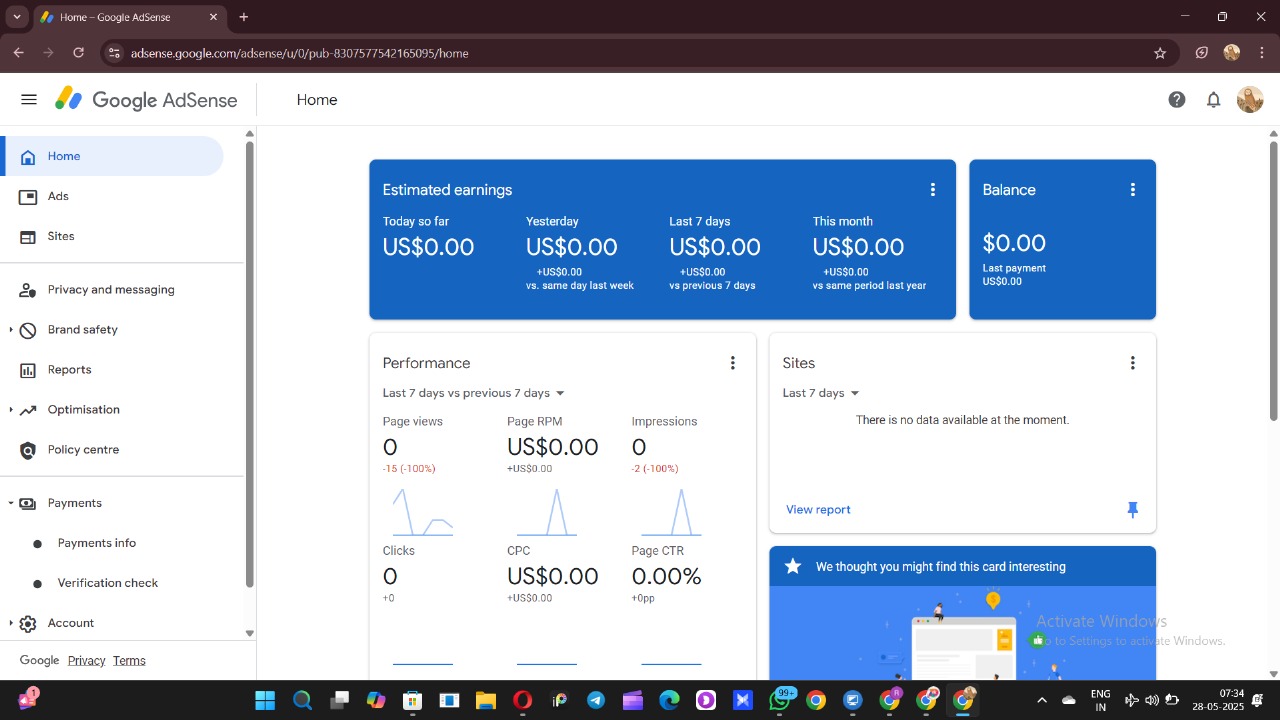The width and height of the screenshot is (1280, 720).
Task: Click the address bar URL
Action: point(300,53)
